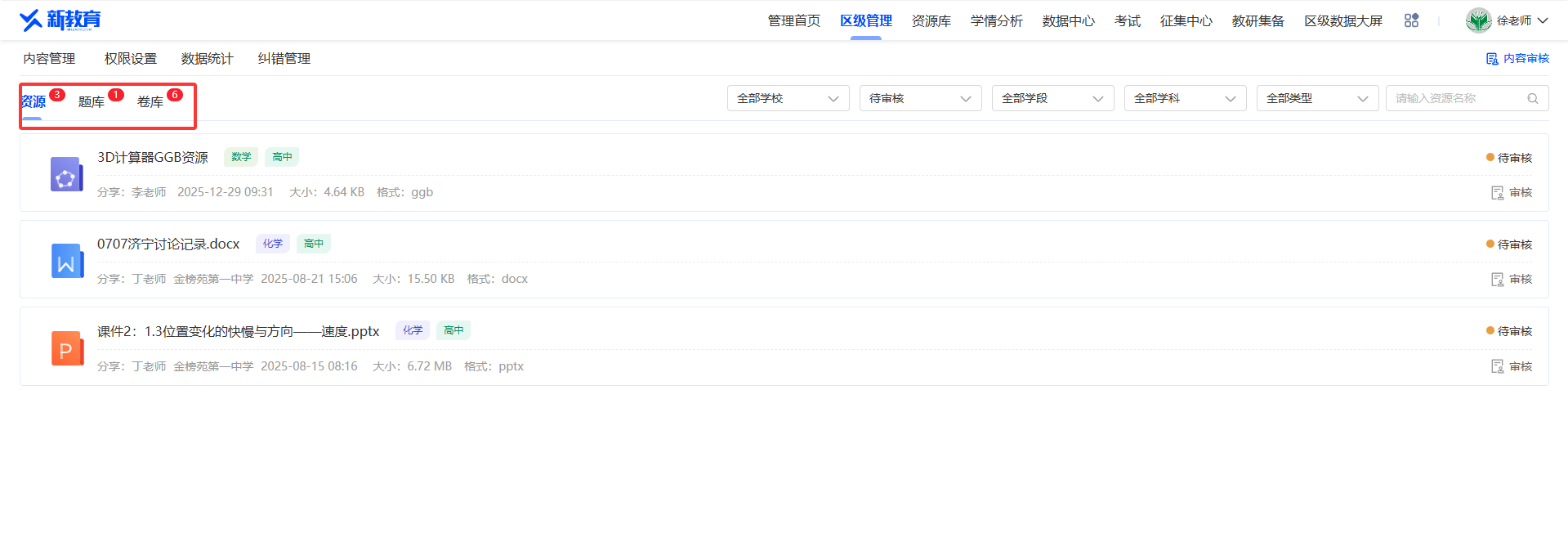Screen dimensions: 1568x547
Task: Click the 新教育 logo
Action: click(60, 20)
